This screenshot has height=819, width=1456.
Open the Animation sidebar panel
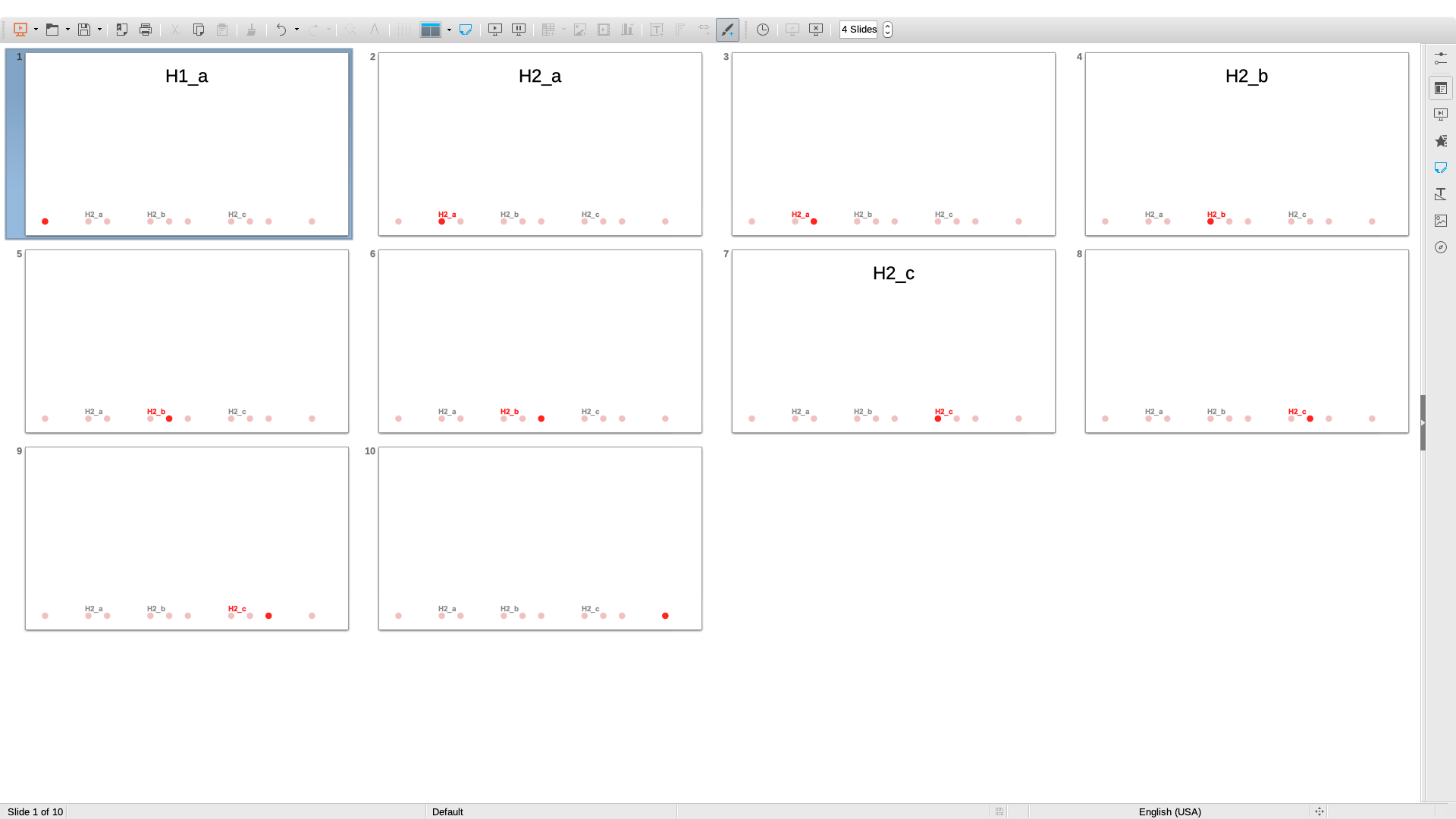pos(1440,141)
